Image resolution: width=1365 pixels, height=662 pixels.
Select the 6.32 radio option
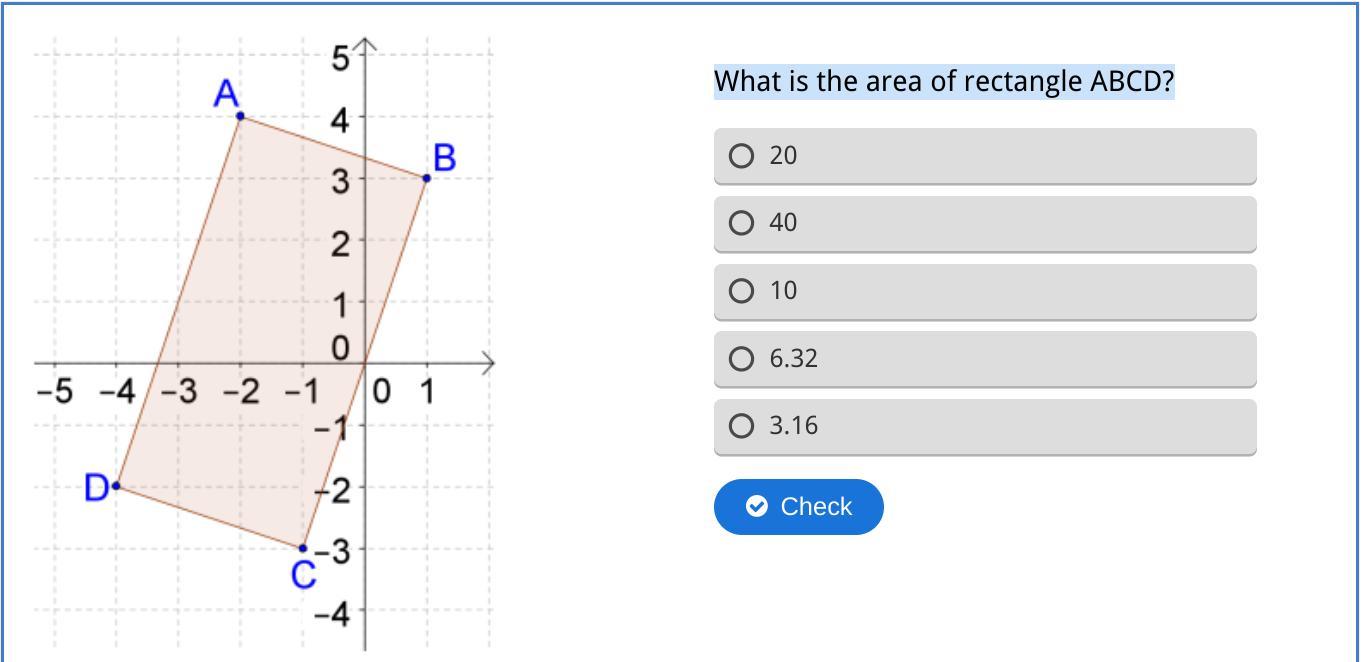[741, 359]
